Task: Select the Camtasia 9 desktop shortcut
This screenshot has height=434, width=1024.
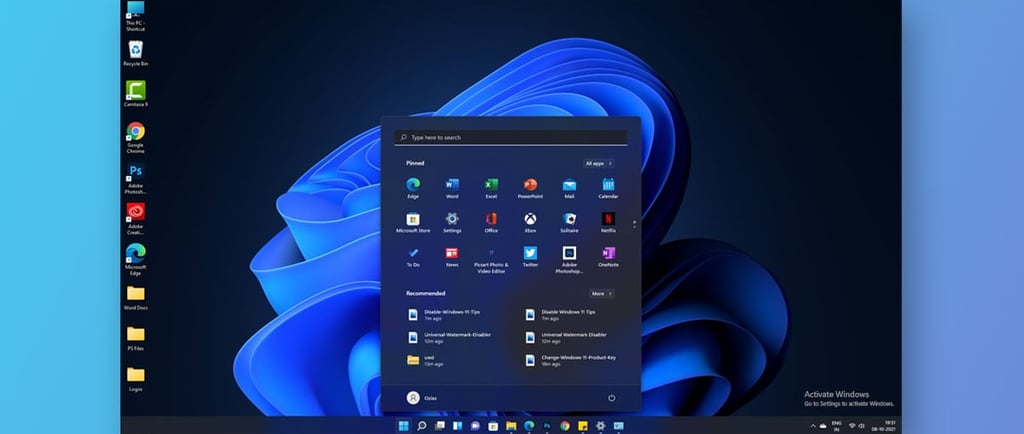Action: pyautogui.click(x=135, y=94)
